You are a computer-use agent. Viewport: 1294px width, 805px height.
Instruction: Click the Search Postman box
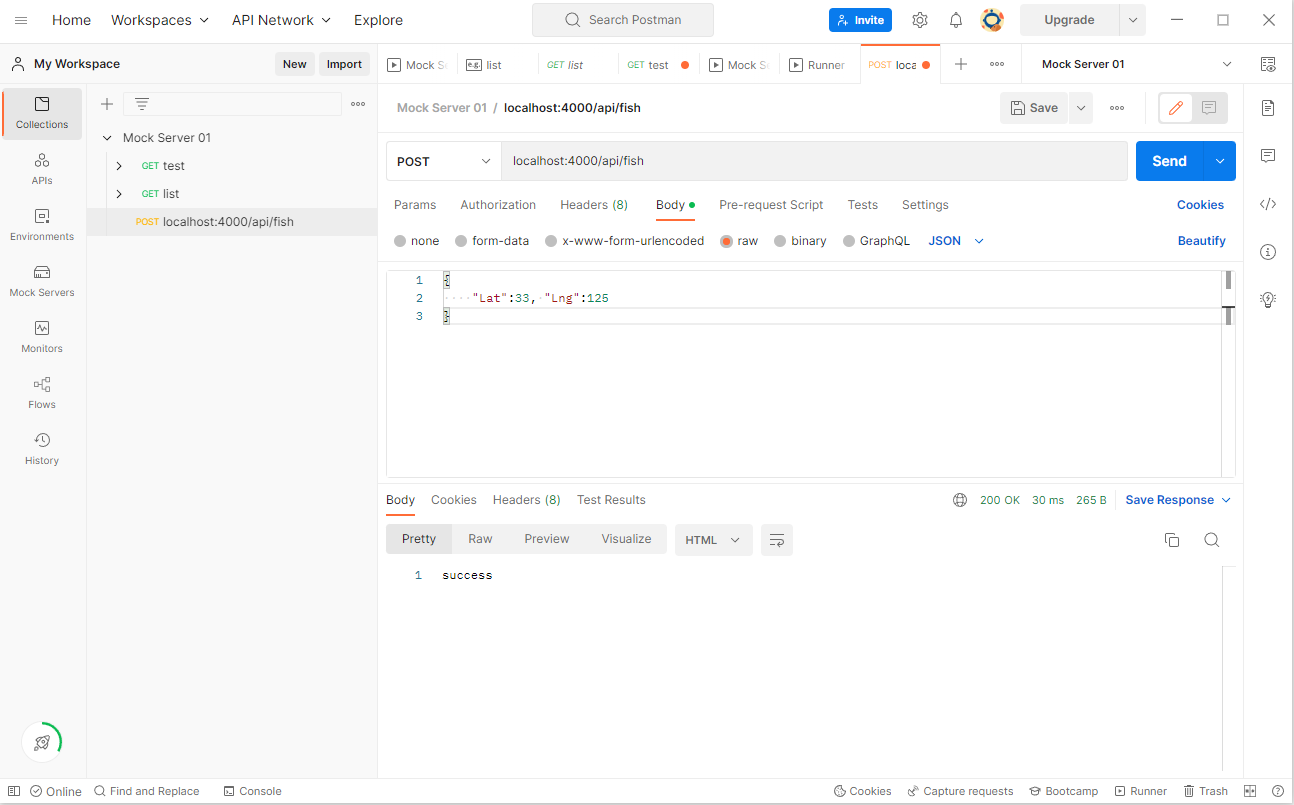623,20
